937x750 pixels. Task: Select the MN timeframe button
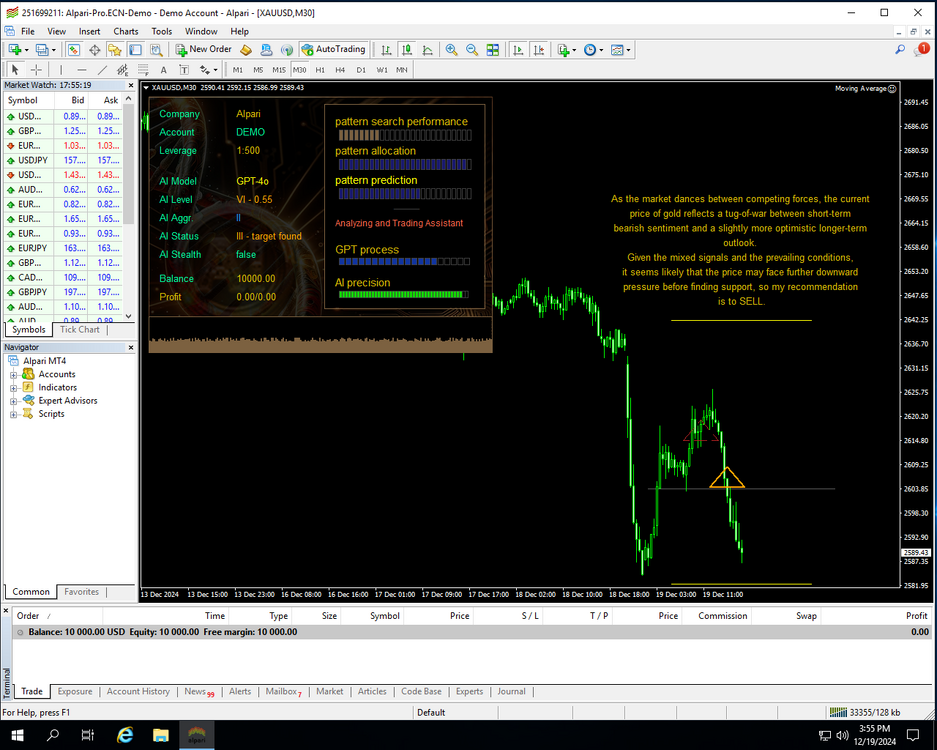tap(402, 70)
